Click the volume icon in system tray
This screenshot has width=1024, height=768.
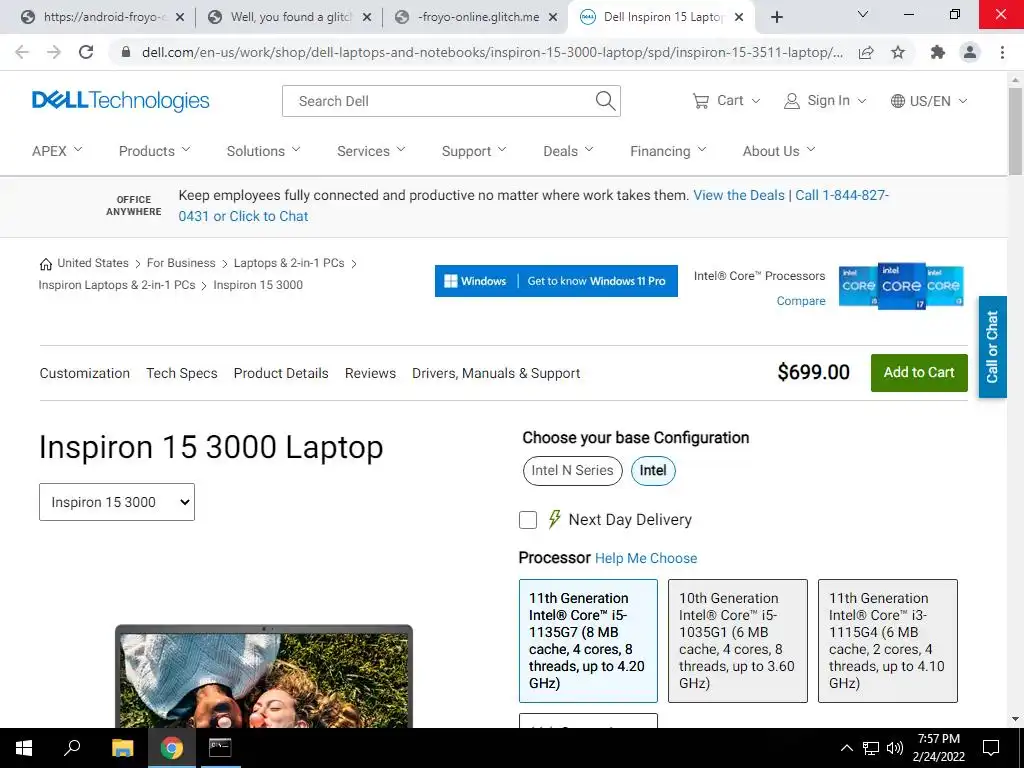[x=895, y=748]
